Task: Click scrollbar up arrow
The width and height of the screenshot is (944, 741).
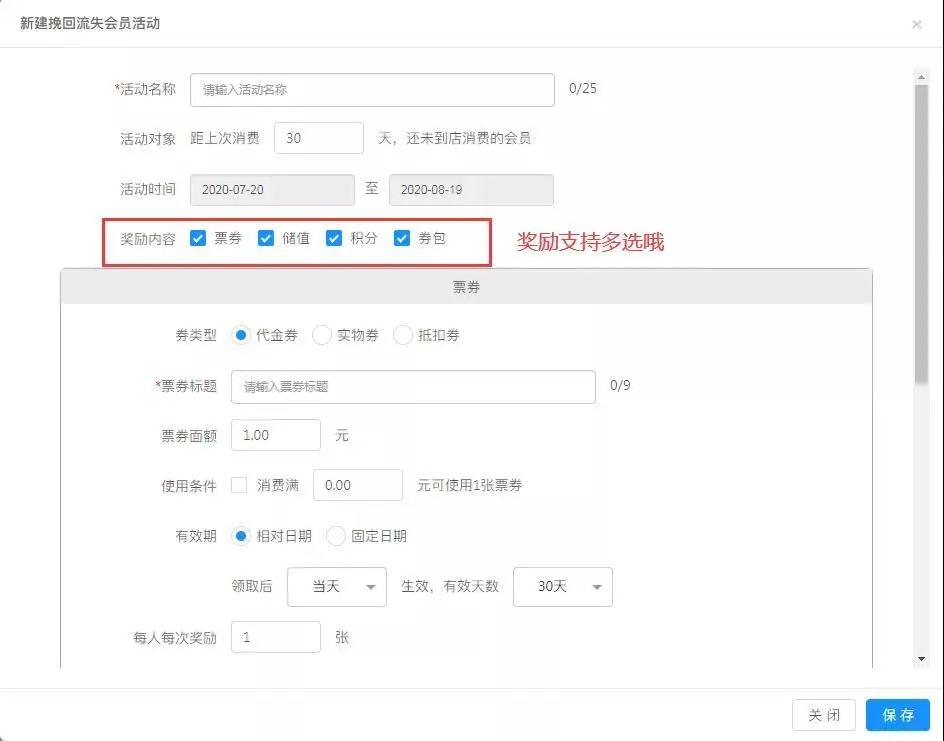Action: coord(921,76)
